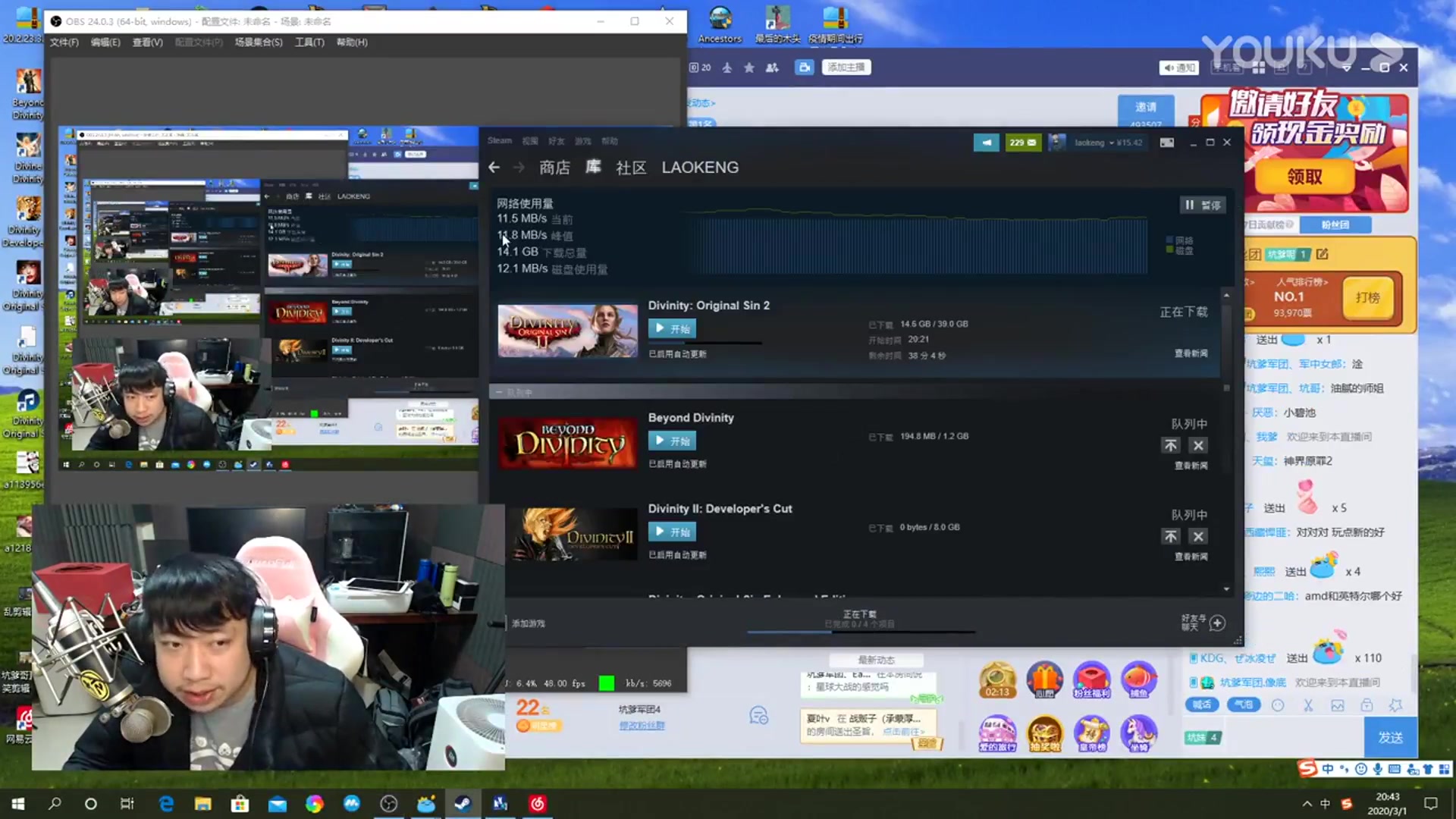Open 帮助(H) menu in OBS
Image resolution: width=1456 pixels, height=819 pixels.
point(352,42)
